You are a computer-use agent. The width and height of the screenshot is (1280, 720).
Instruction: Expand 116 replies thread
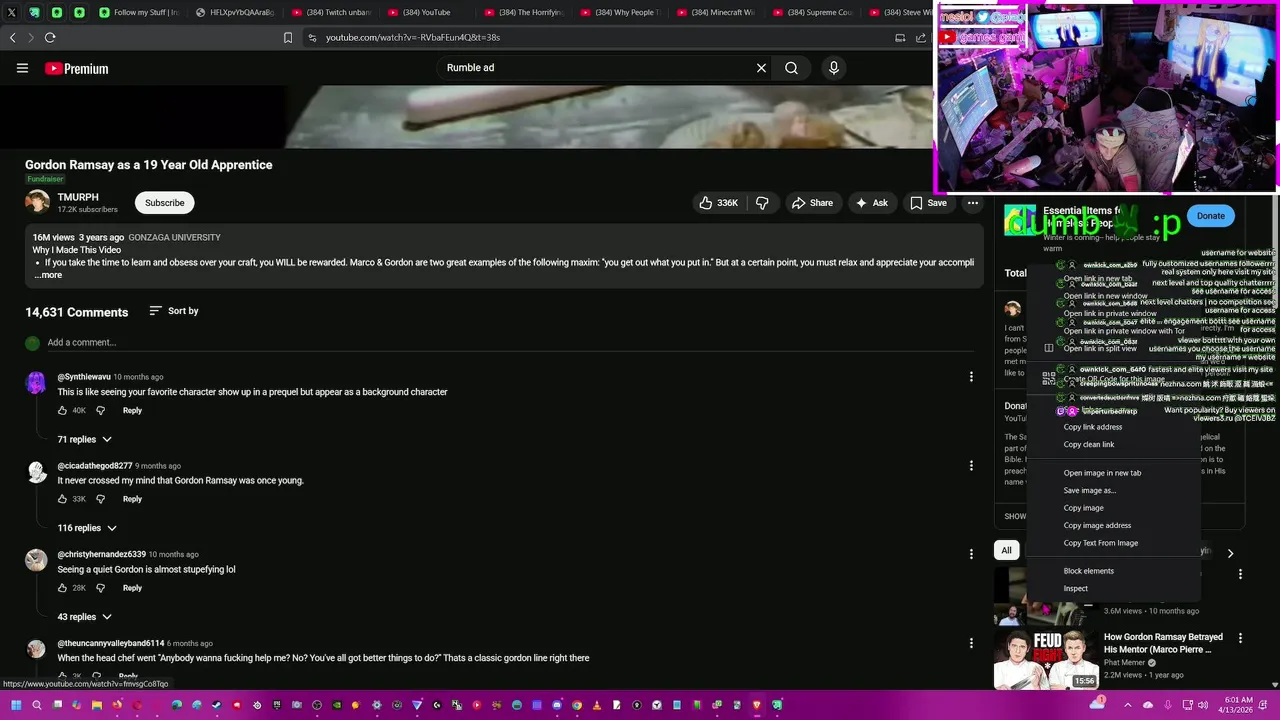[x=87, y=528]
